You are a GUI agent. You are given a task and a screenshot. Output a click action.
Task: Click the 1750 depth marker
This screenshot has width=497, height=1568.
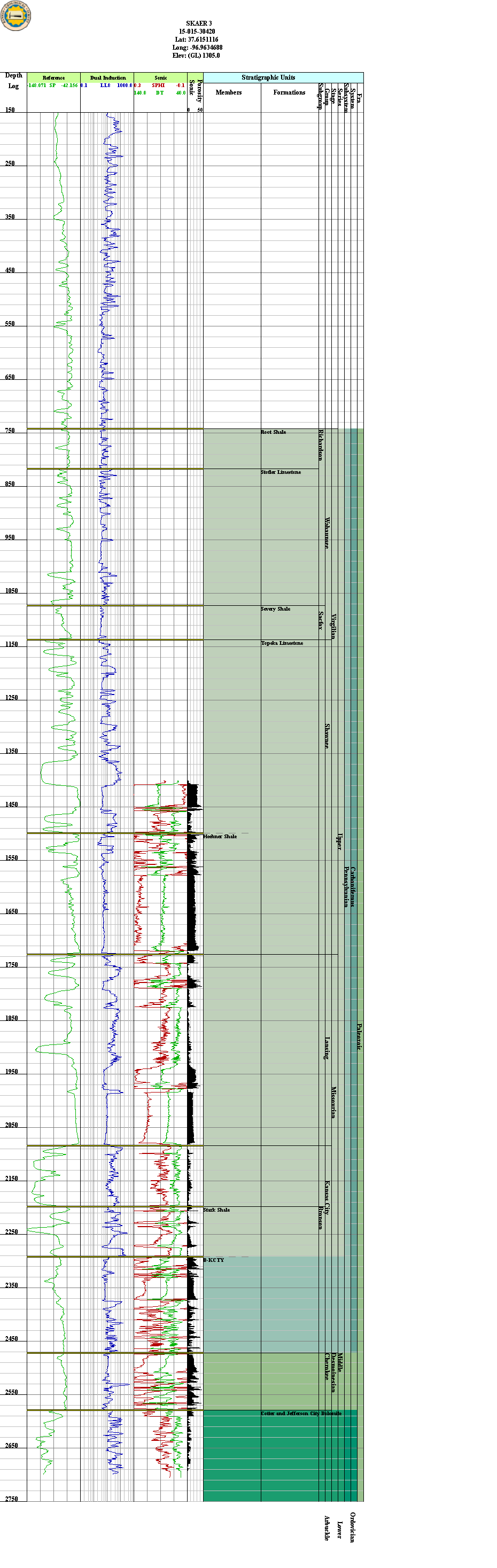click(12, 964)
